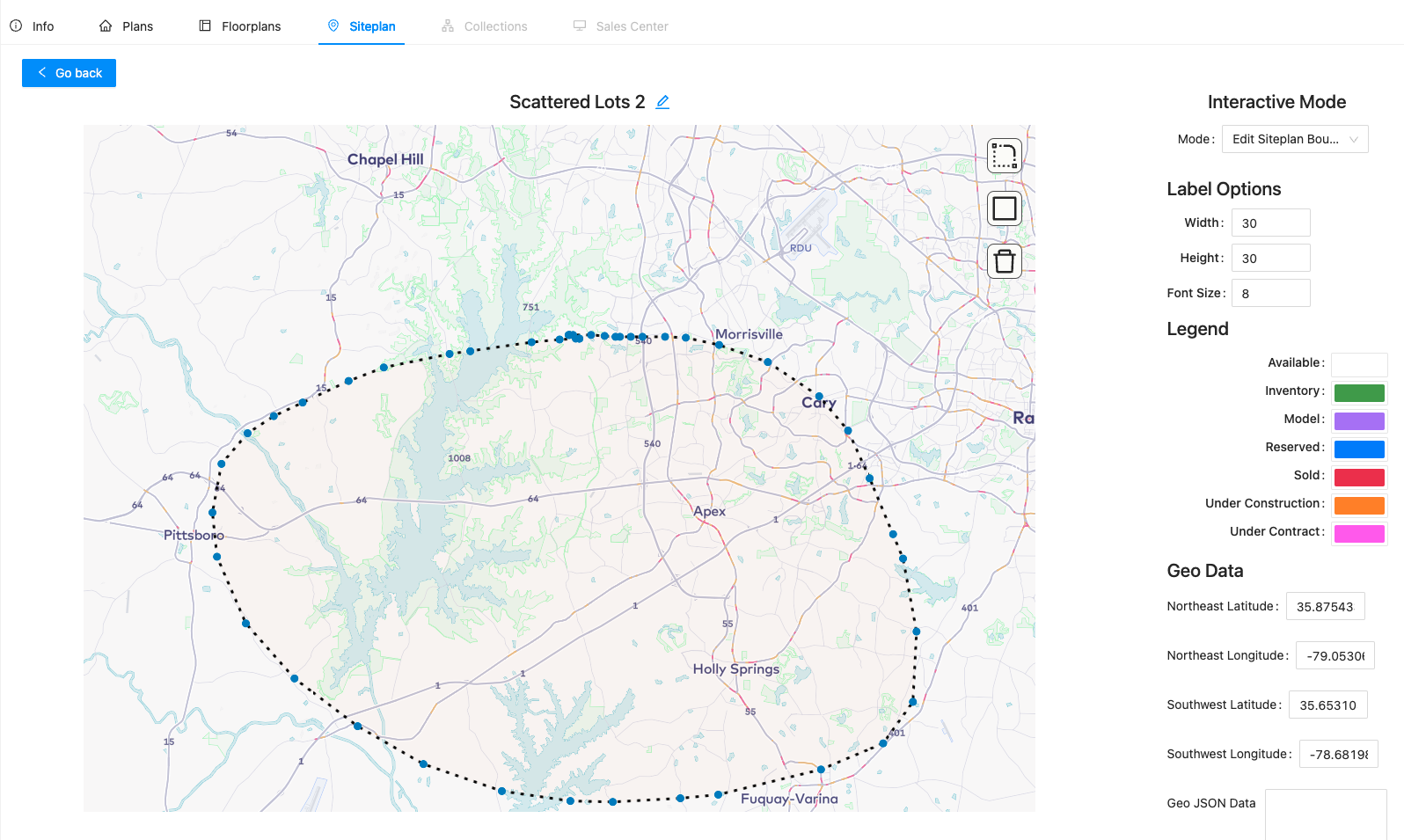Select the Northeast Longitude field
1404x840 pixels.
(1335, 655)
